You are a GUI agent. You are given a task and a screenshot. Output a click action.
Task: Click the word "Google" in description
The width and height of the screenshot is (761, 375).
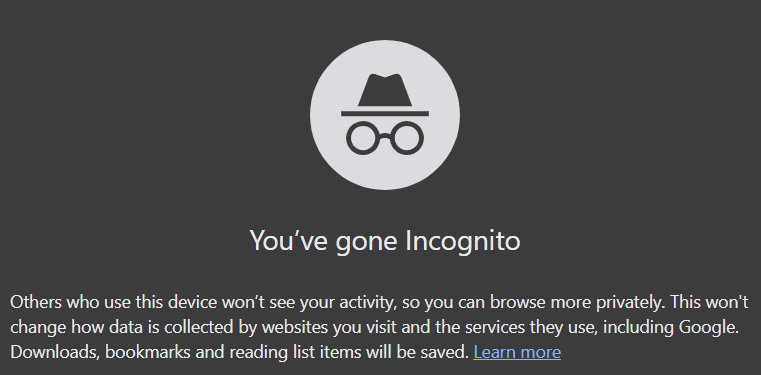pos(706,327)
